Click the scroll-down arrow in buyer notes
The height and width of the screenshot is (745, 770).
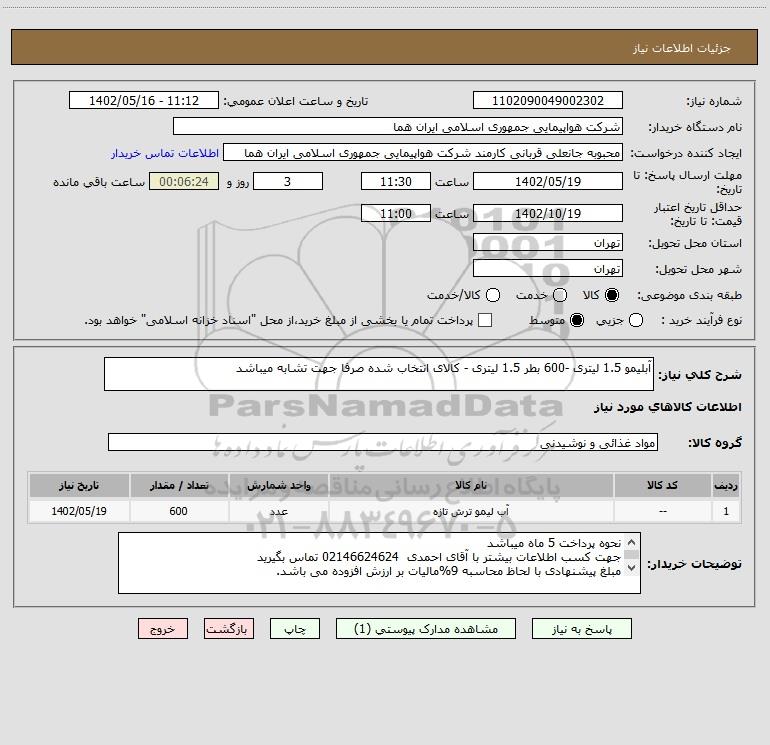[632, 569]
